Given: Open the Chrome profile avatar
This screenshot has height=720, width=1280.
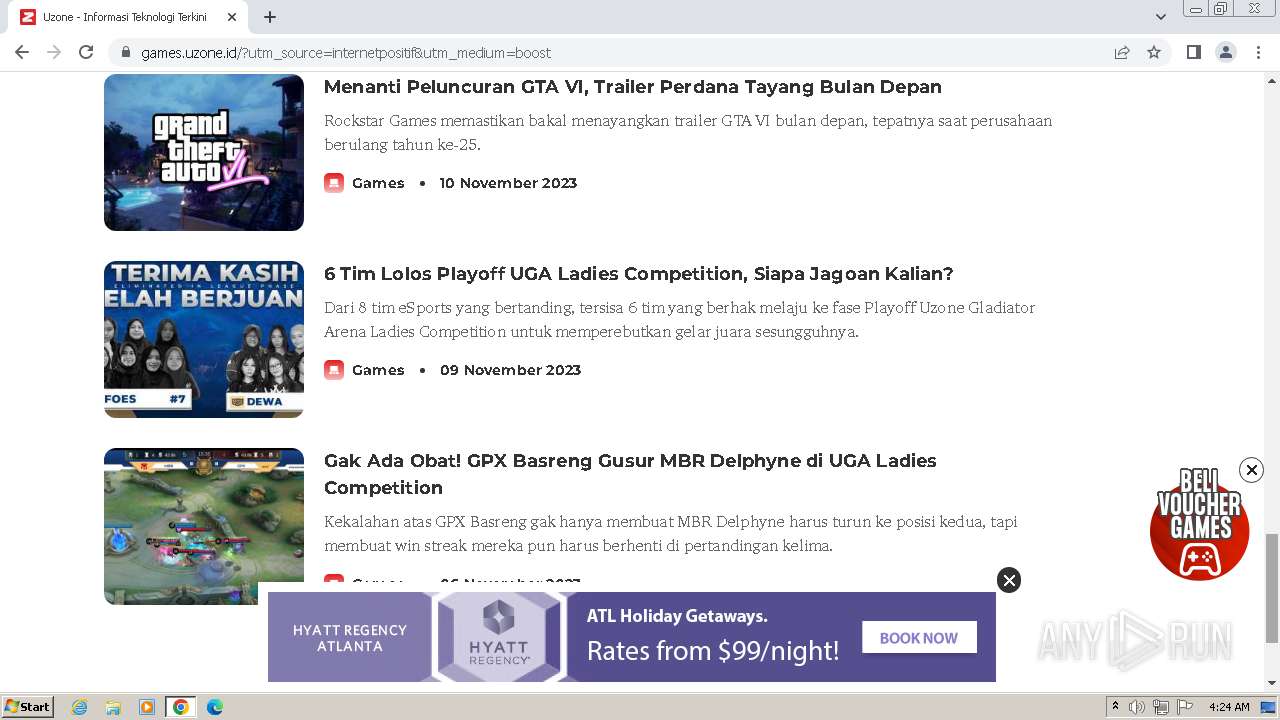Looking at the screenshot, I should 1225,53.
